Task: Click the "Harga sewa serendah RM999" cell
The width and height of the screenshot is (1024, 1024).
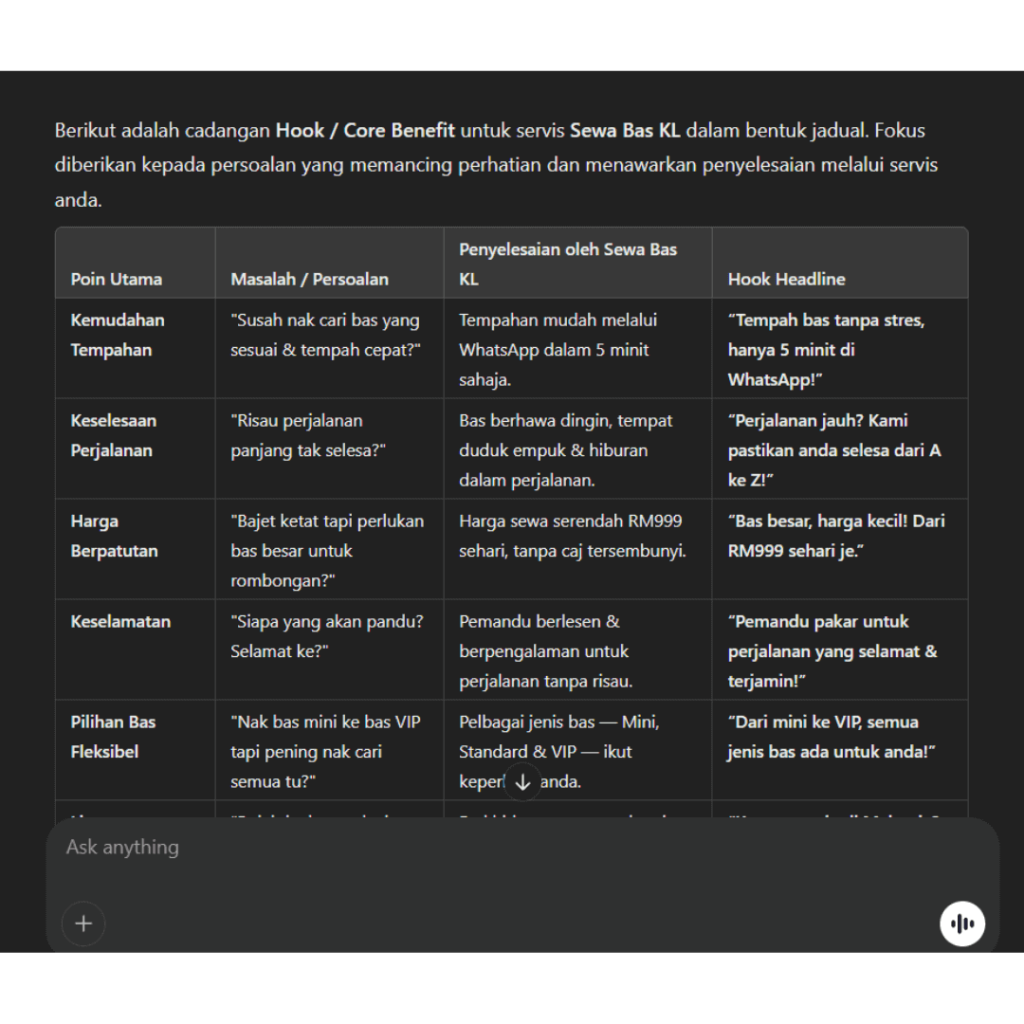Action: coord(572,536)
